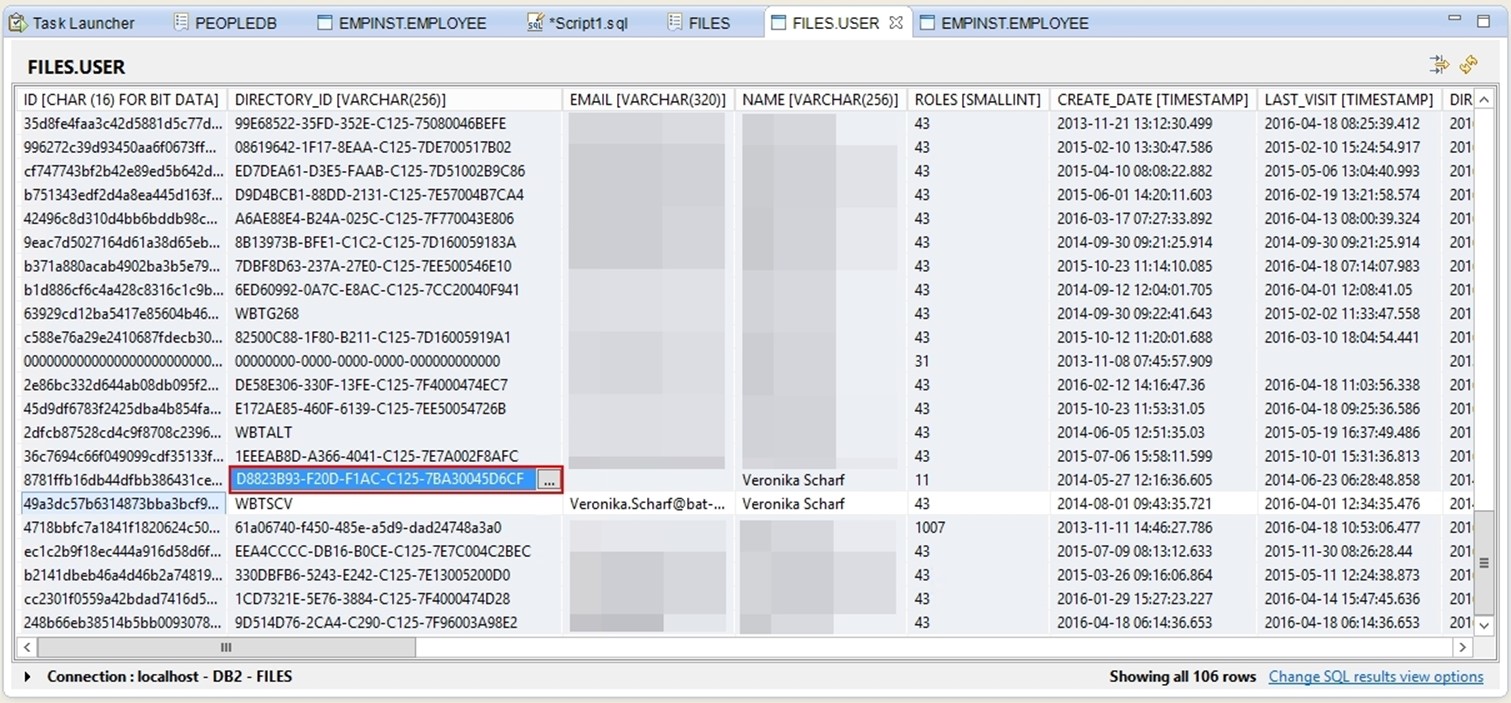Viewport: 1511px width, 703px height.
Task: Select the Veronika.Scharf email cell
Action: click(x=647, y=504)
